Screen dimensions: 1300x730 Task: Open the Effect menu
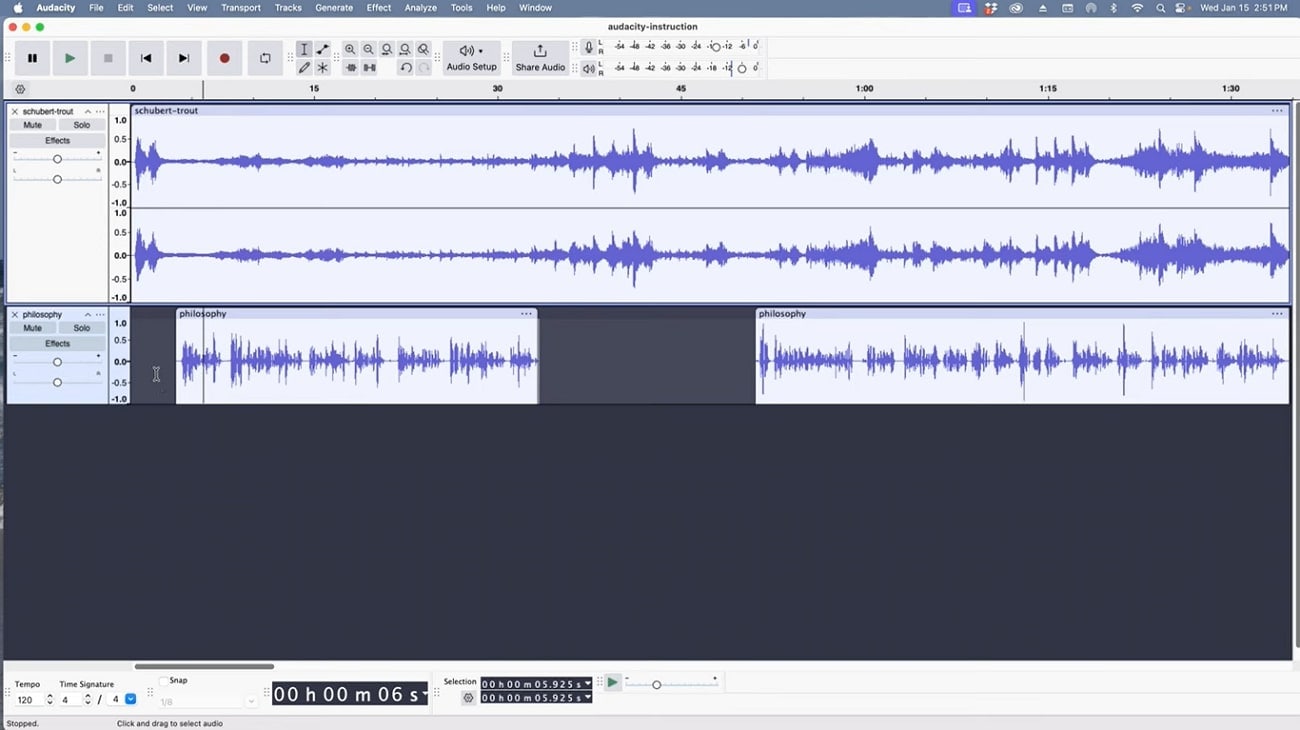coord(379,7)
